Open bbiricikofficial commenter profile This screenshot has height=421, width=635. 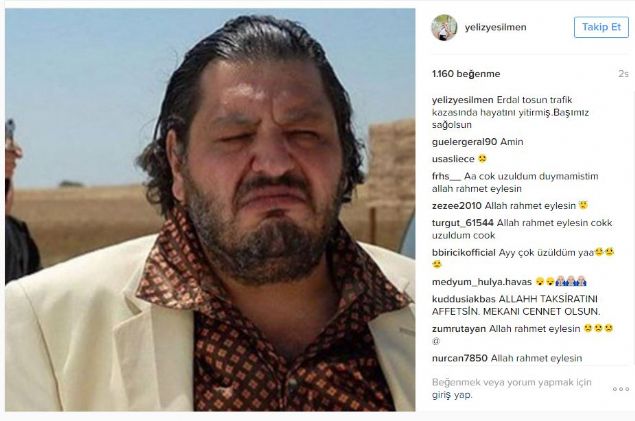click(464, 253)
